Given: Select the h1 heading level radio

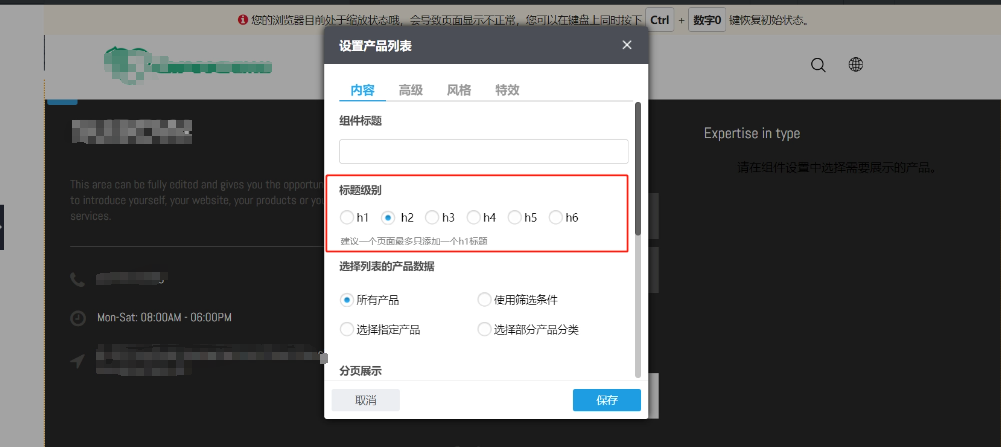Looking at the screenshot, I should click(x=347, y=217).
